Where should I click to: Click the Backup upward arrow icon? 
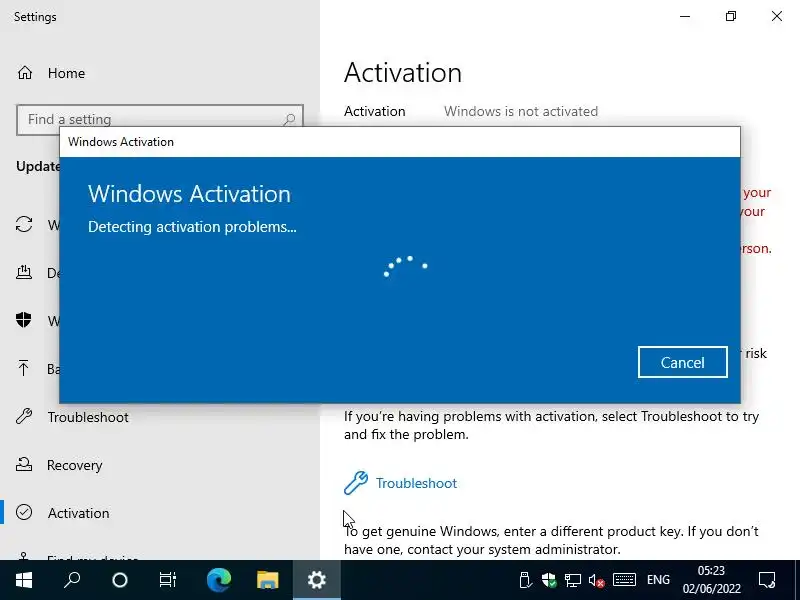(23, 368)
